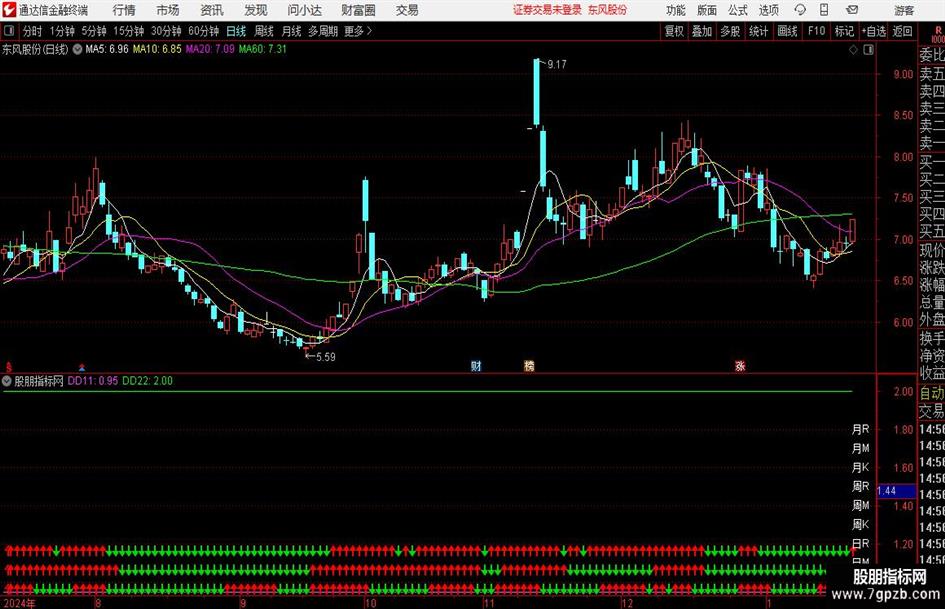This screenshot has width=945, height=609.
Task: Click the 叠加 overlay button
Action: (x=702, y=31)
